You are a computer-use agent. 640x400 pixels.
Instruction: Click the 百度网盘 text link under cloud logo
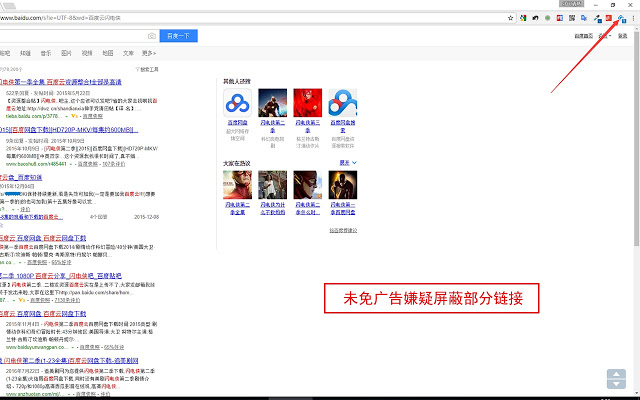[x=238, y=122]
